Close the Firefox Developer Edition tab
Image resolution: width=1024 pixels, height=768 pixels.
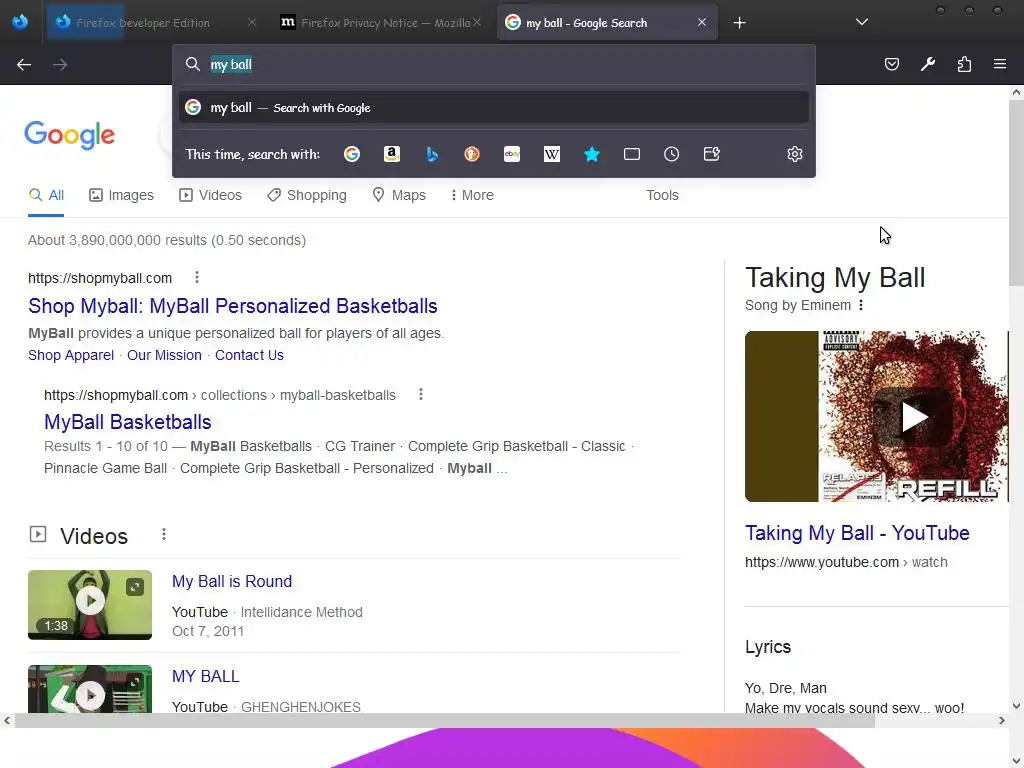point(252,22)
